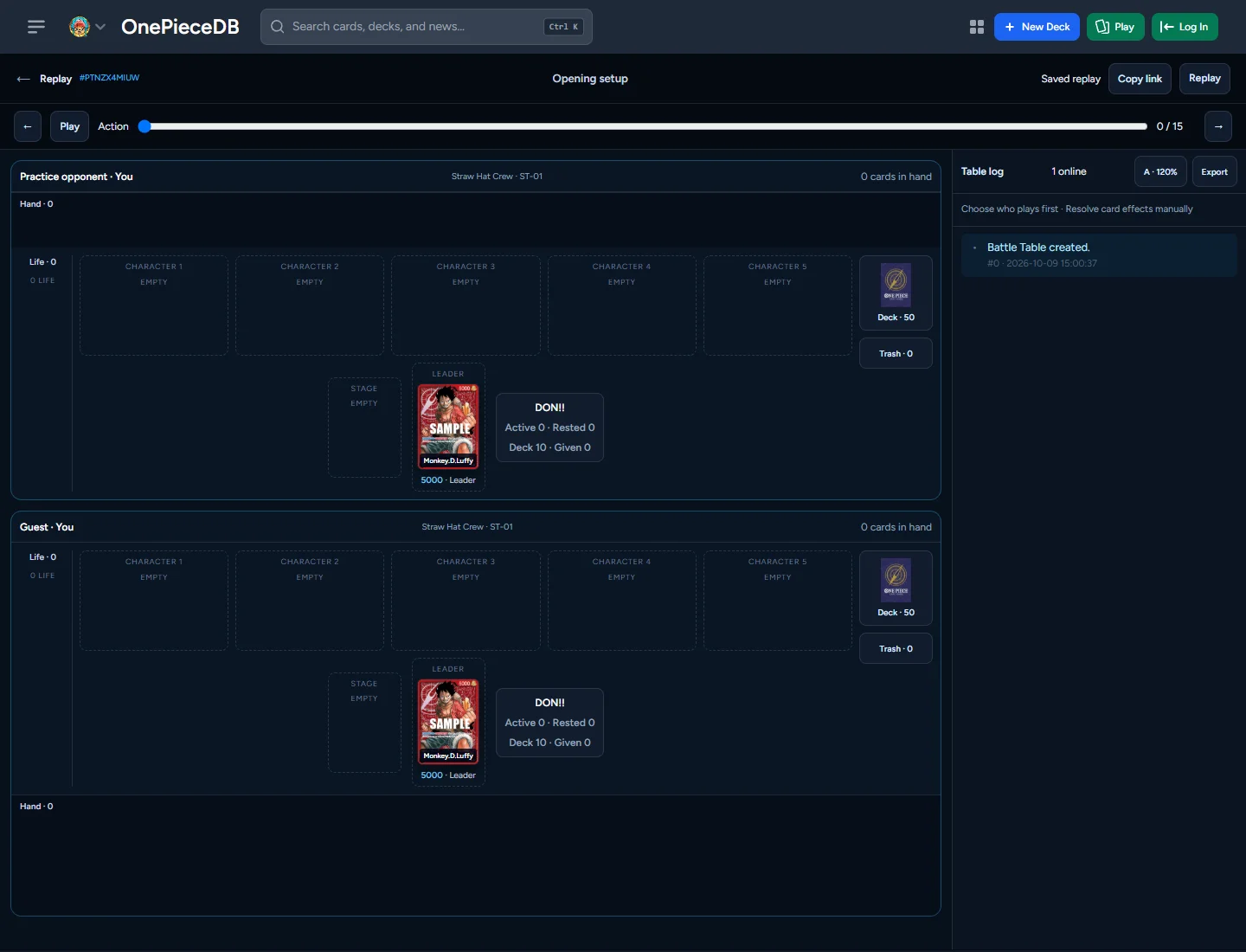This screenshot has height=952, width=1246.
Task: Click the '1 online' indicator in Table log
Action: point(1069,171)
